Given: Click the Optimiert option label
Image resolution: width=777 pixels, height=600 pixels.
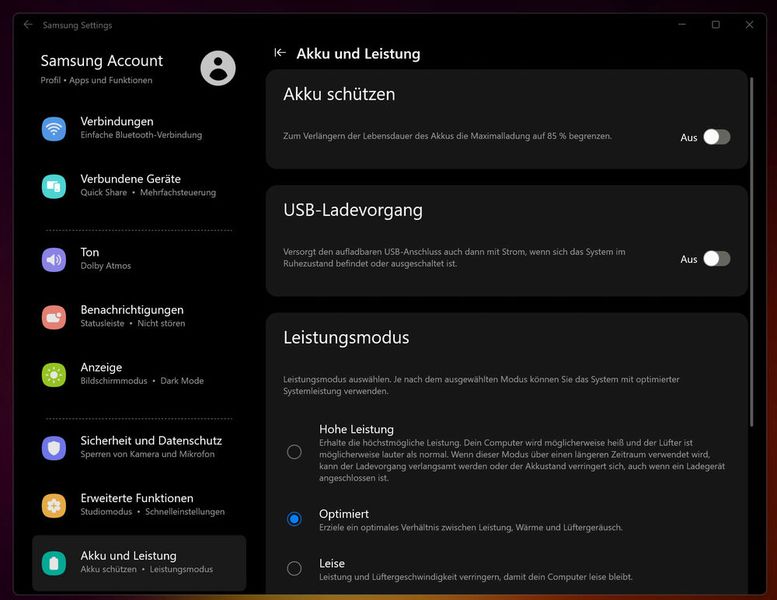Looking at the screenshot, I should (344, 514).
